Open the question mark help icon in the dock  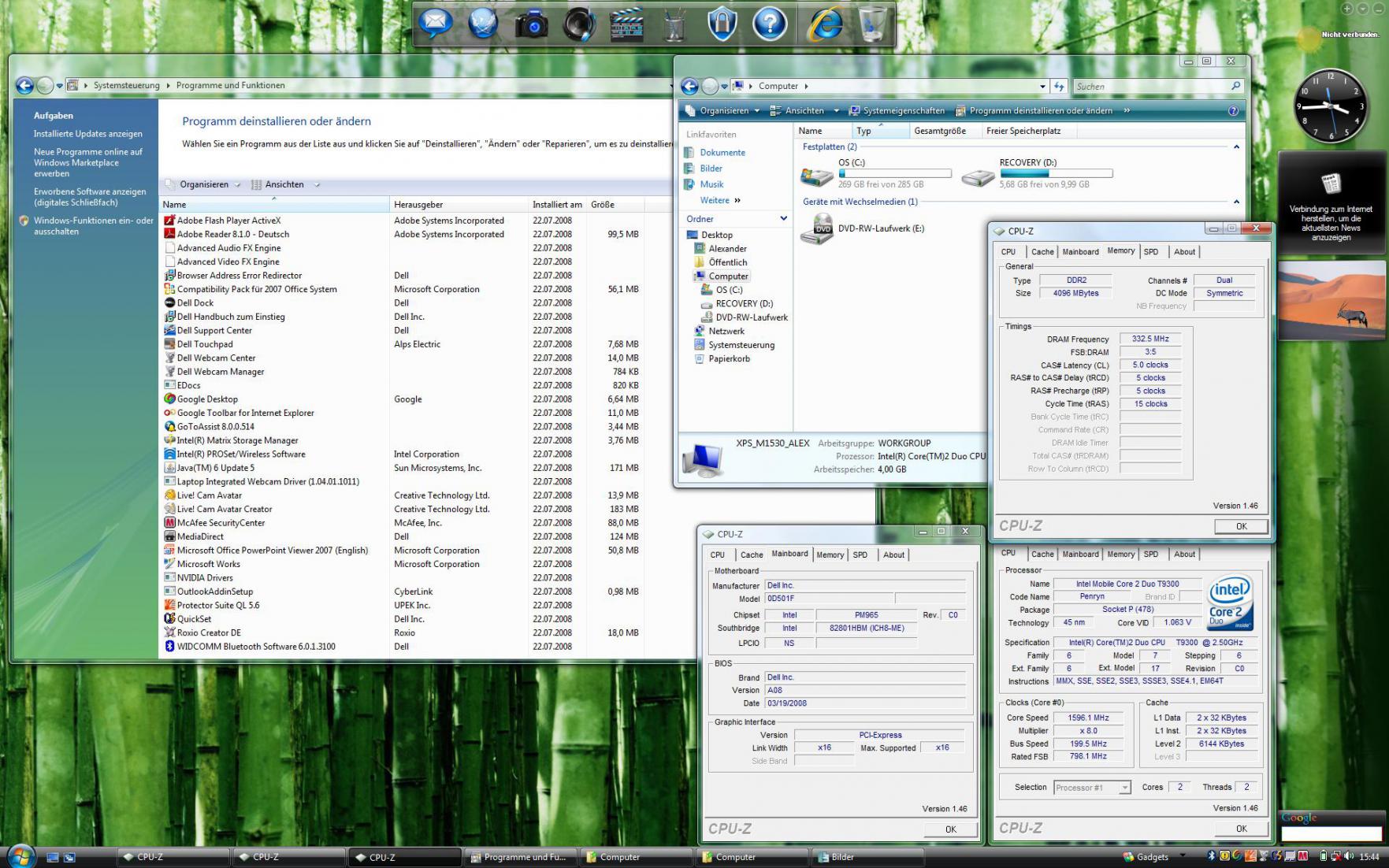click(770, 24)
